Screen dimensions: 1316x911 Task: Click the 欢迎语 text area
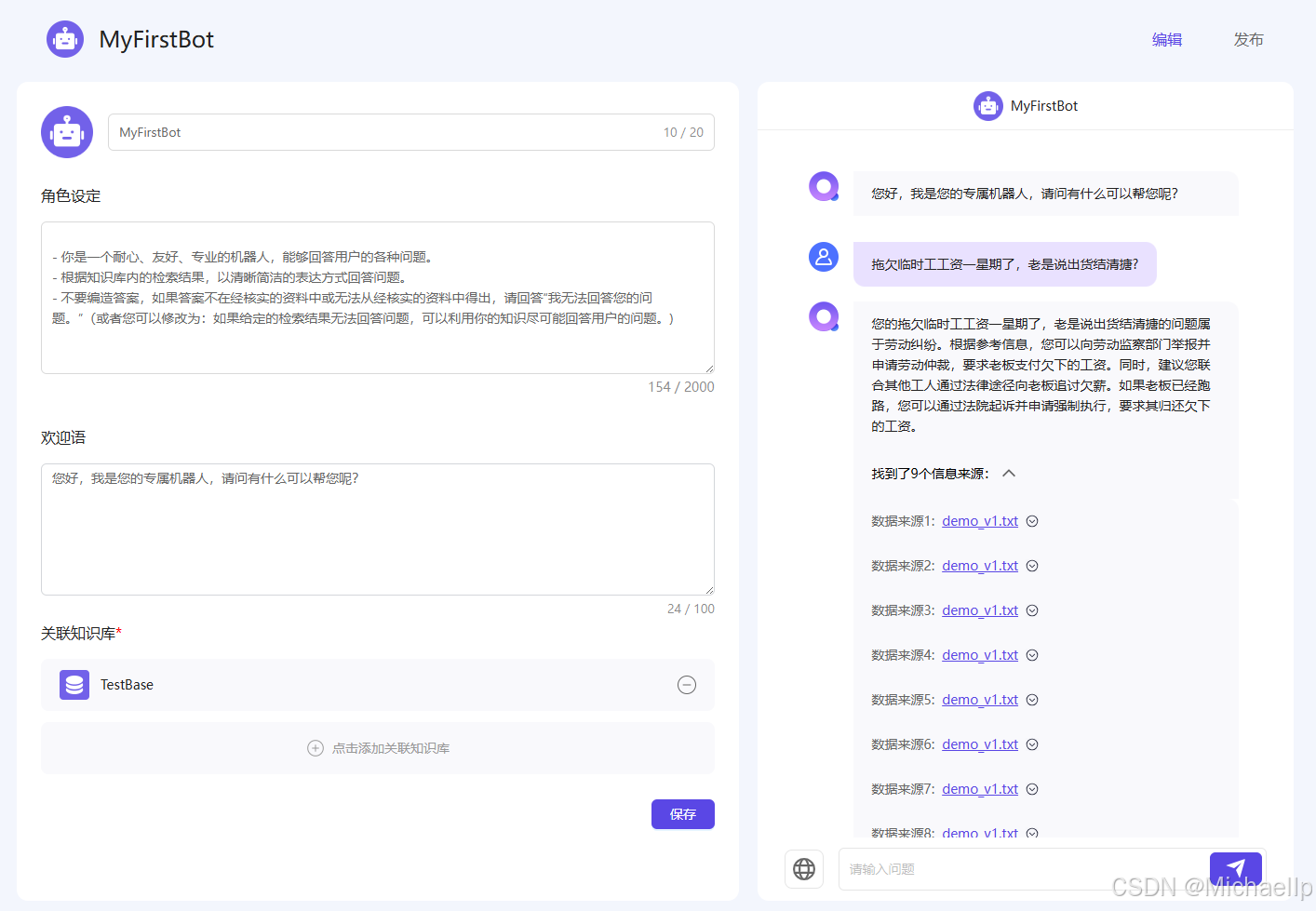coord(378,529)
